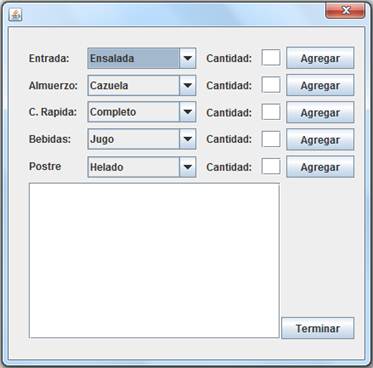The image size is (373, 368).
Task: Focus the Cantidad field for Postre
Action: (271, 166)
